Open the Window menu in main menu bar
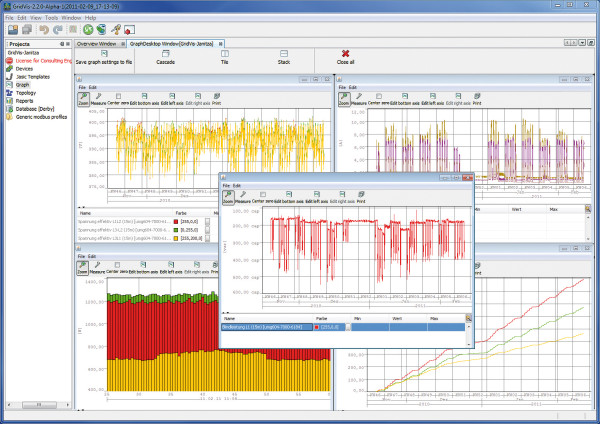This screenshot has height=424, width=600. click(x=70, y=18)
